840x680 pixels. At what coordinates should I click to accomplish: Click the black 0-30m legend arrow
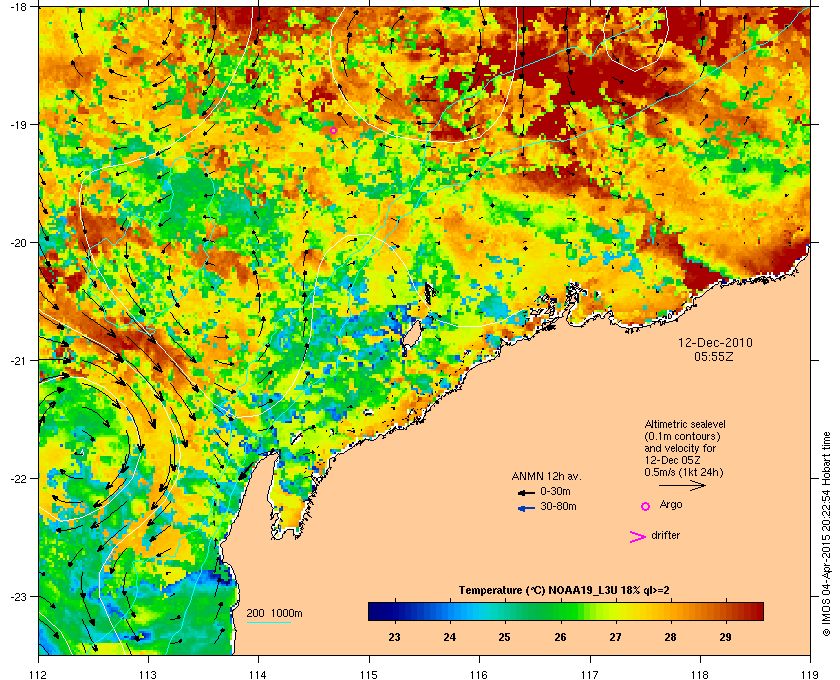click(526, 492)
